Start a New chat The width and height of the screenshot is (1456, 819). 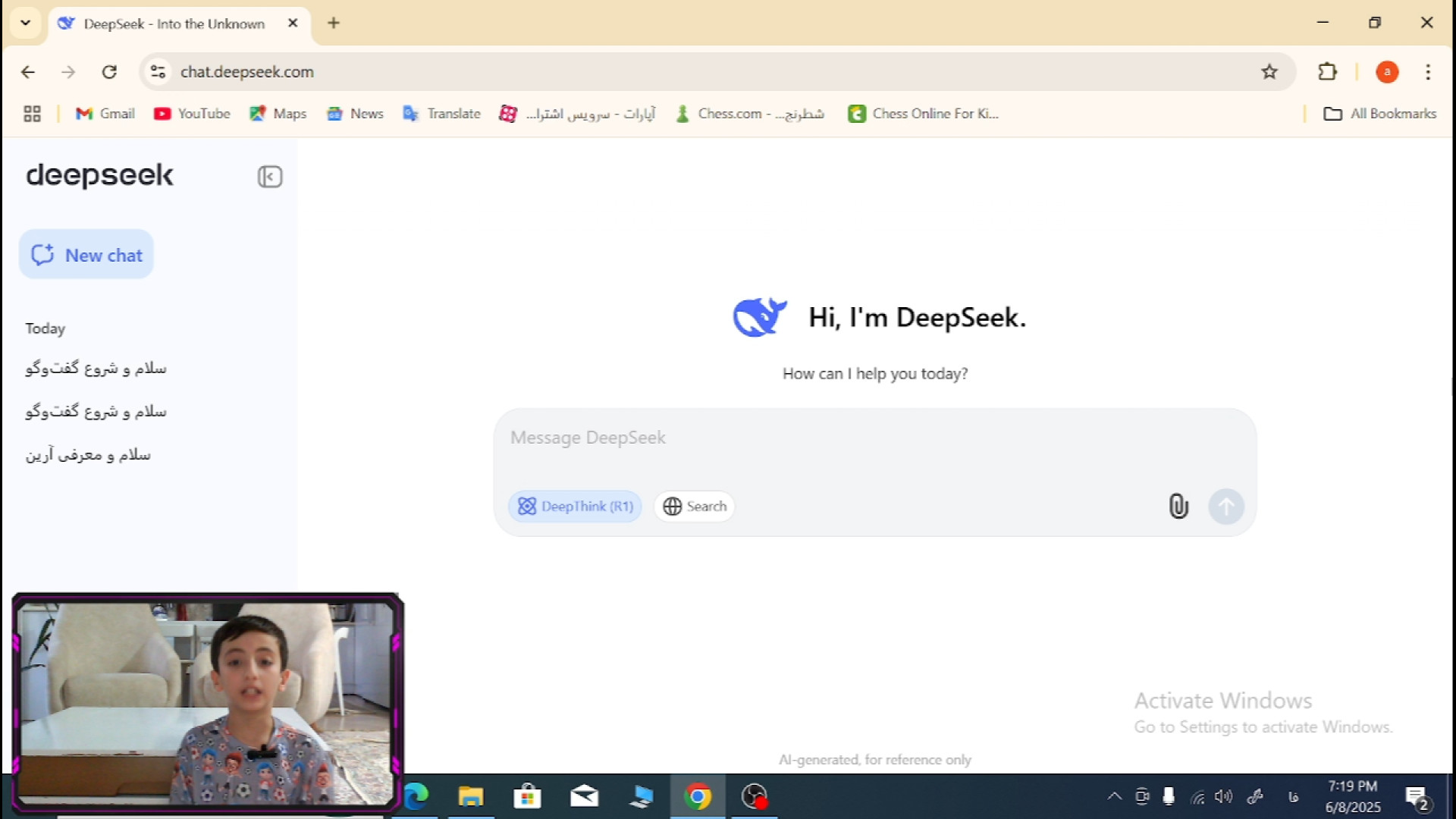(x=86, y=255)
